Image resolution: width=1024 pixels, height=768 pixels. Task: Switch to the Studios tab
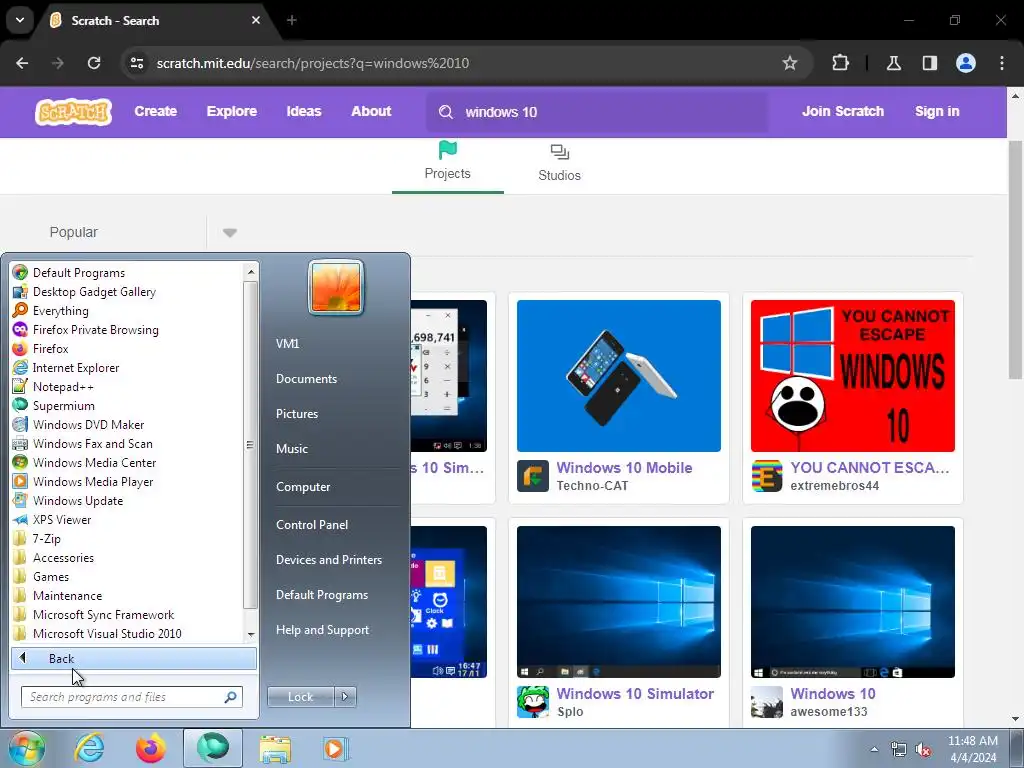[x=560, y=163]
